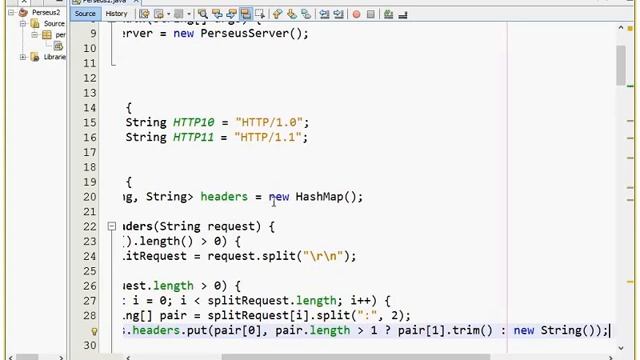Toggle highlight search results

click(246, 14)
